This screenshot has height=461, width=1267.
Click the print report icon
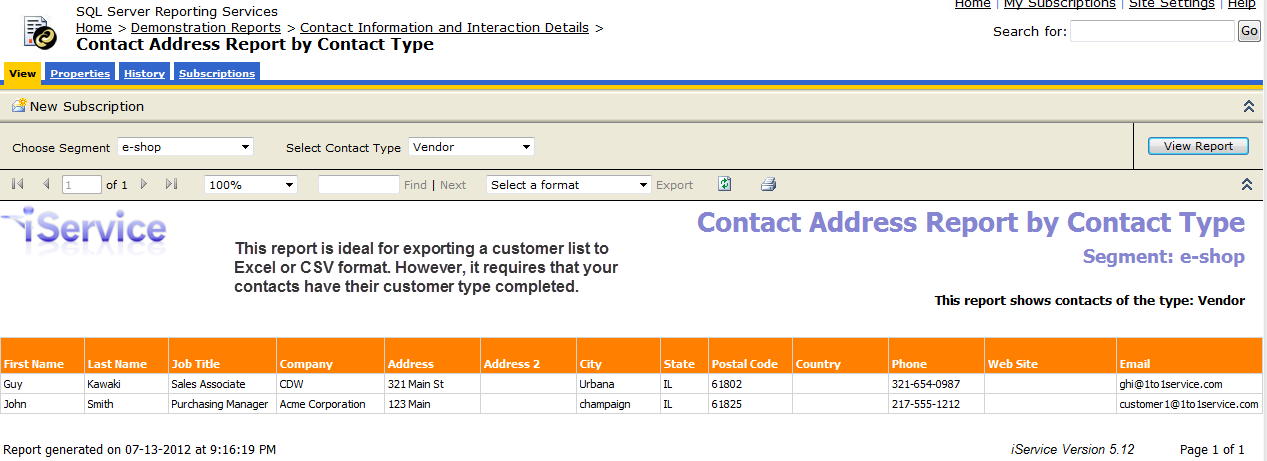click(x=768, y=184)
